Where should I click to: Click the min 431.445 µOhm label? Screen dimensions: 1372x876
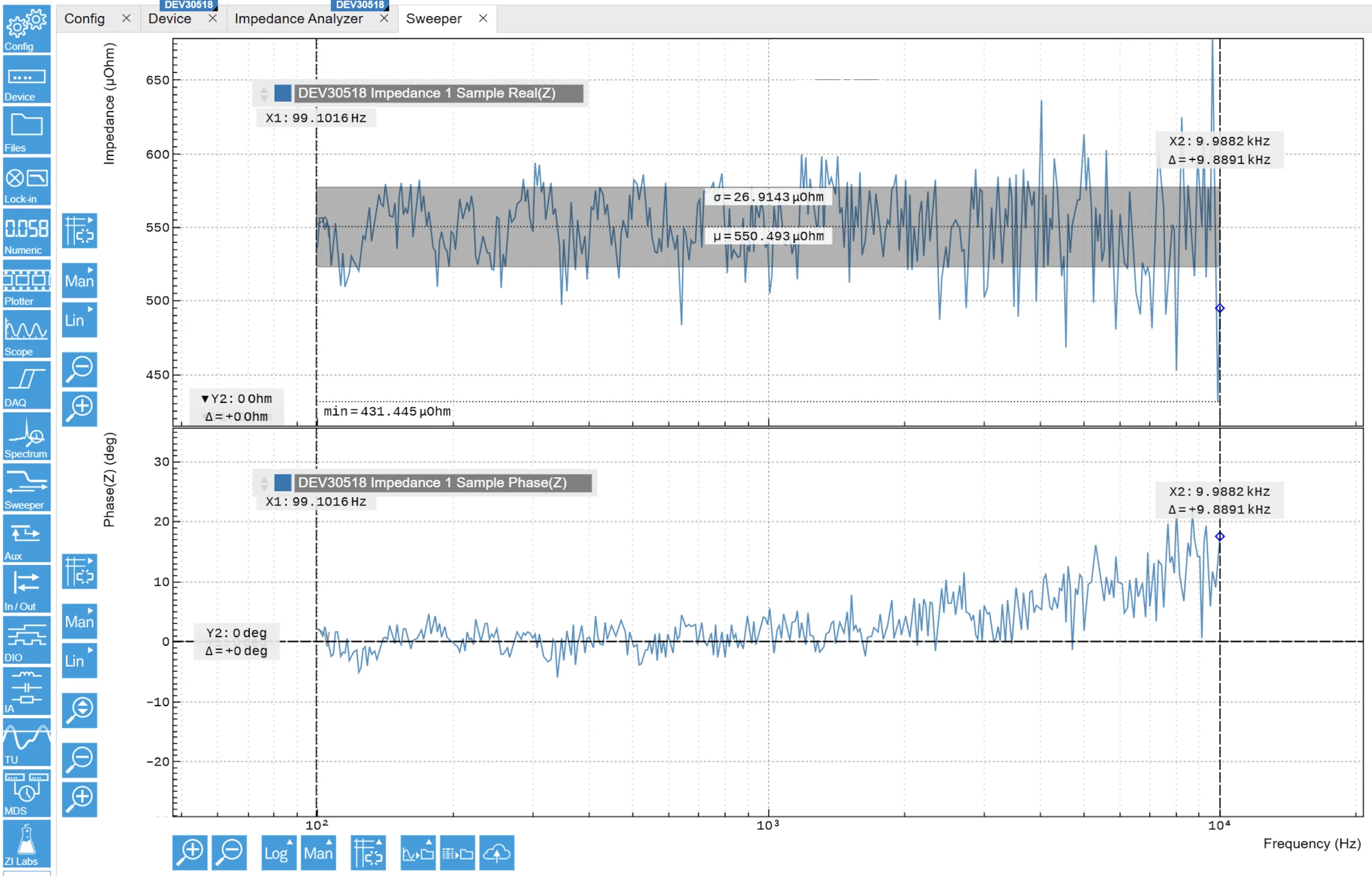(x=387, y=411)
